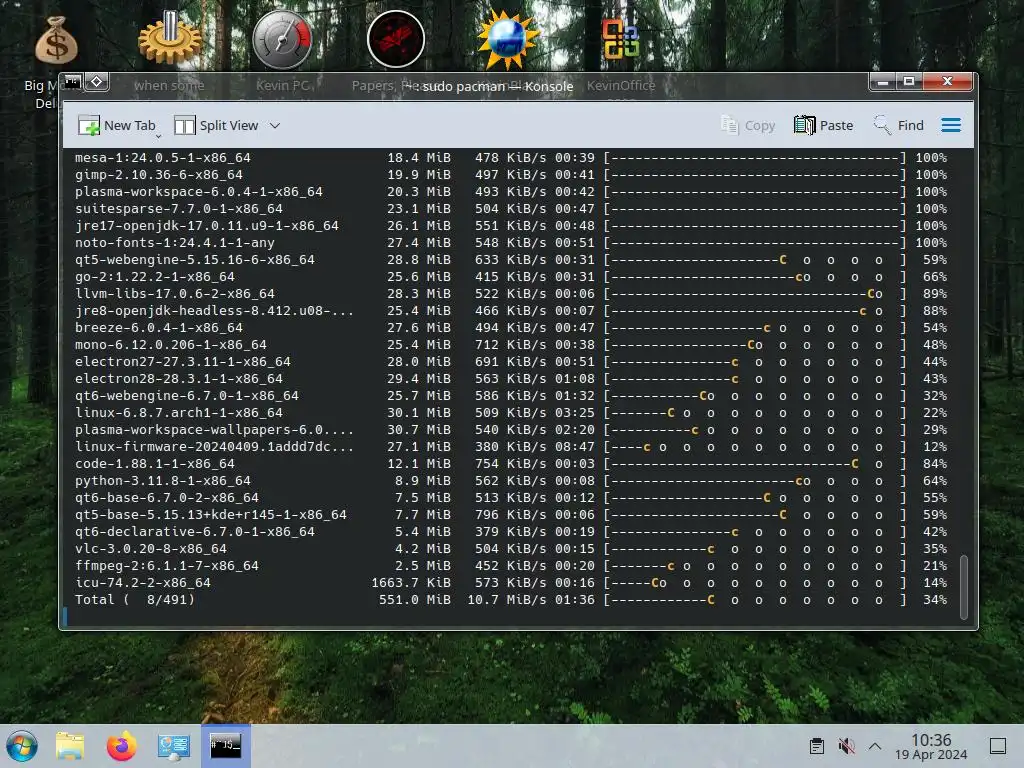Click the electron28-28.3.1-1 package name
Screen dimensions: 1024x768
(x=179, y=378)
